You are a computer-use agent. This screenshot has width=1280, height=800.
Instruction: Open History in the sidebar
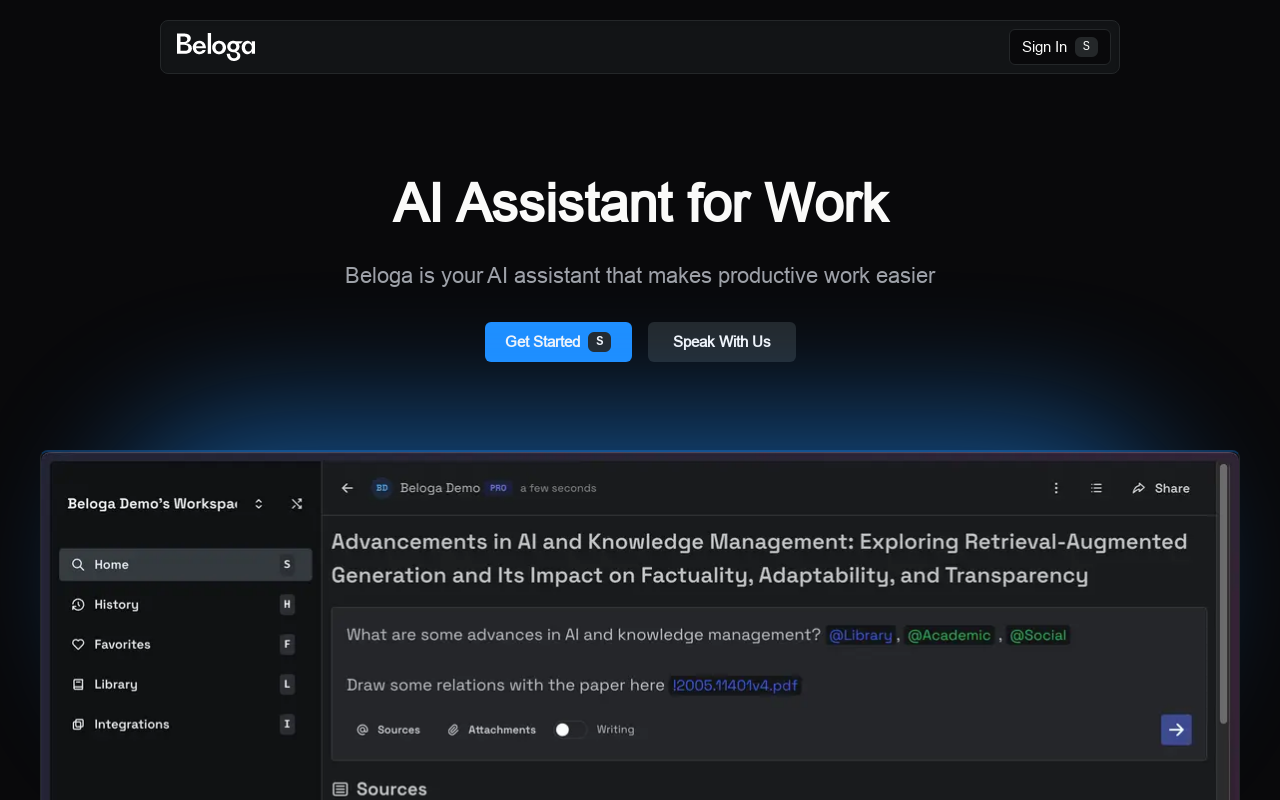(185, 605)
